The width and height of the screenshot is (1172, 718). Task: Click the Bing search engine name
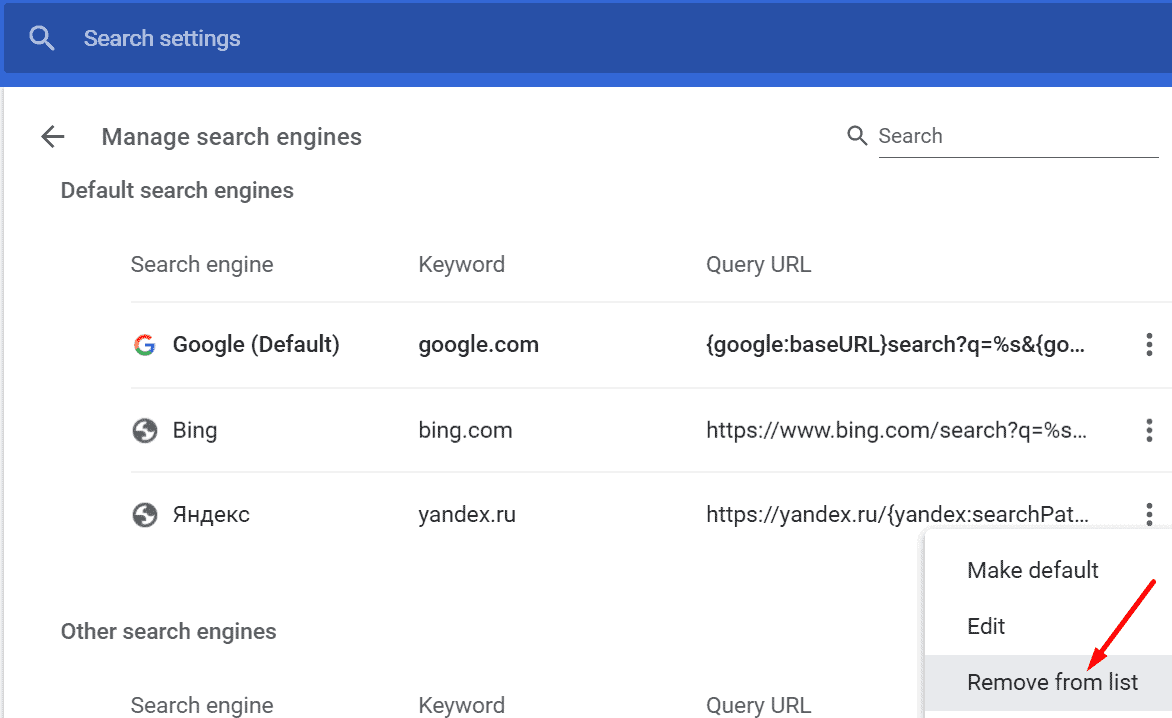point(195,431)
